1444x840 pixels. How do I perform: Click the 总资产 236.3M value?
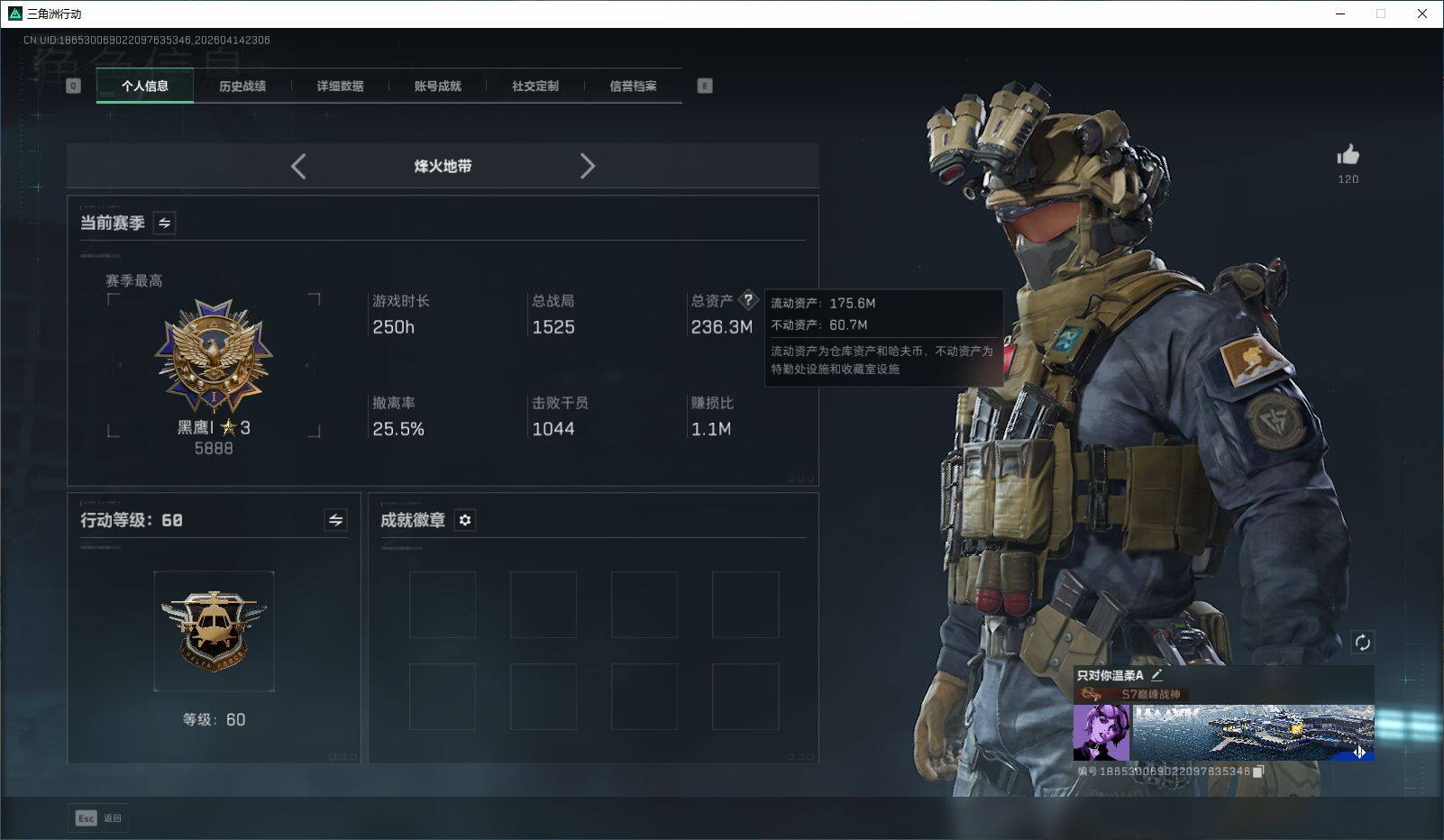pyautogui.click(x=722, y=327)
